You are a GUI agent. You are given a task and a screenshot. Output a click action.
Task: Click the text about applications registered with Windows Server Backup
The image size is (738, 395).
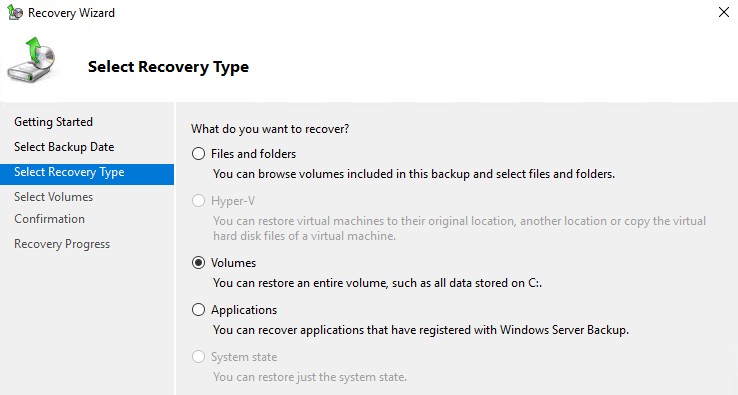click(421, 330)
